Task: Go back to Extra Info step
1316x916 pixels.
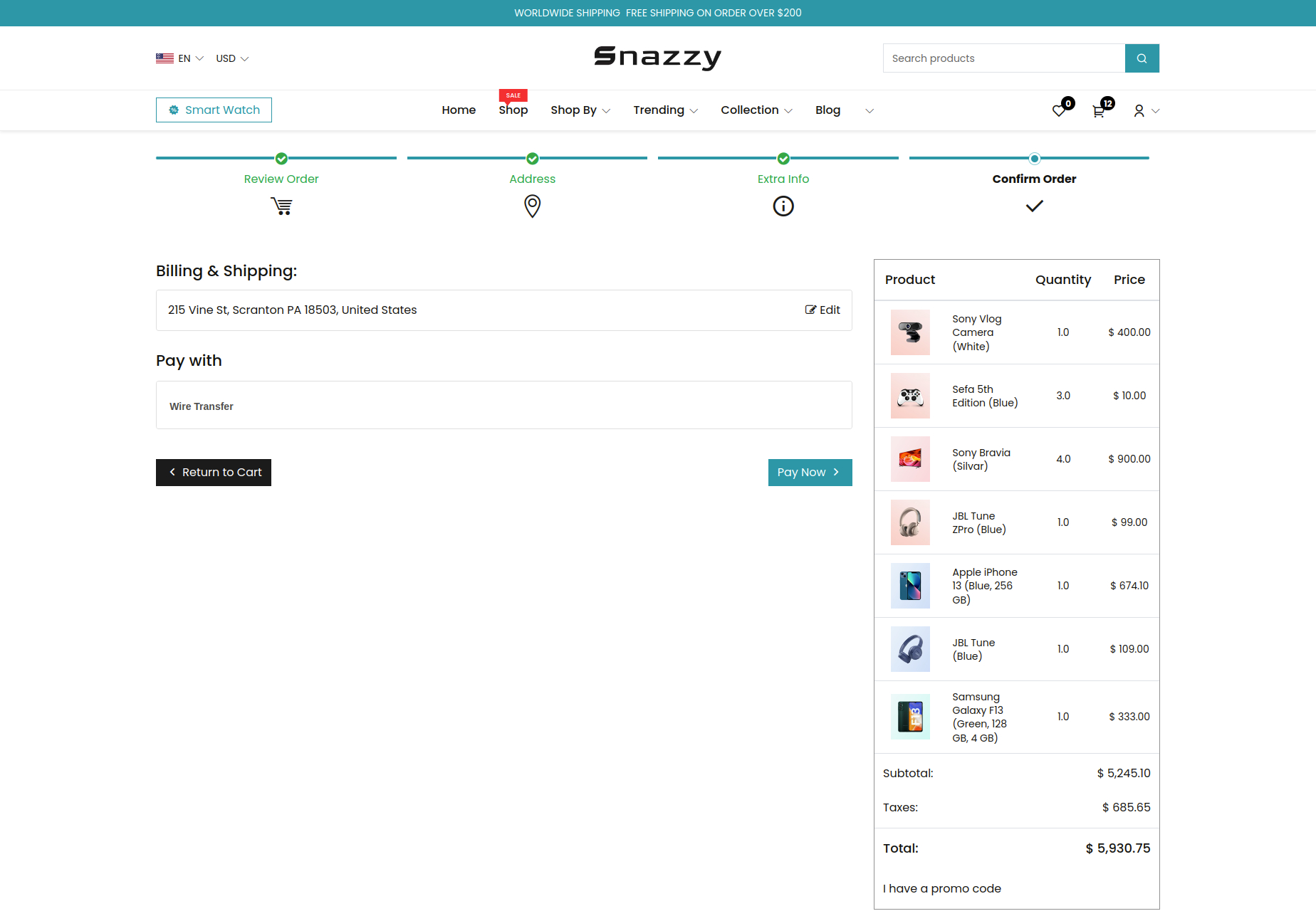Action: [783, 179]
